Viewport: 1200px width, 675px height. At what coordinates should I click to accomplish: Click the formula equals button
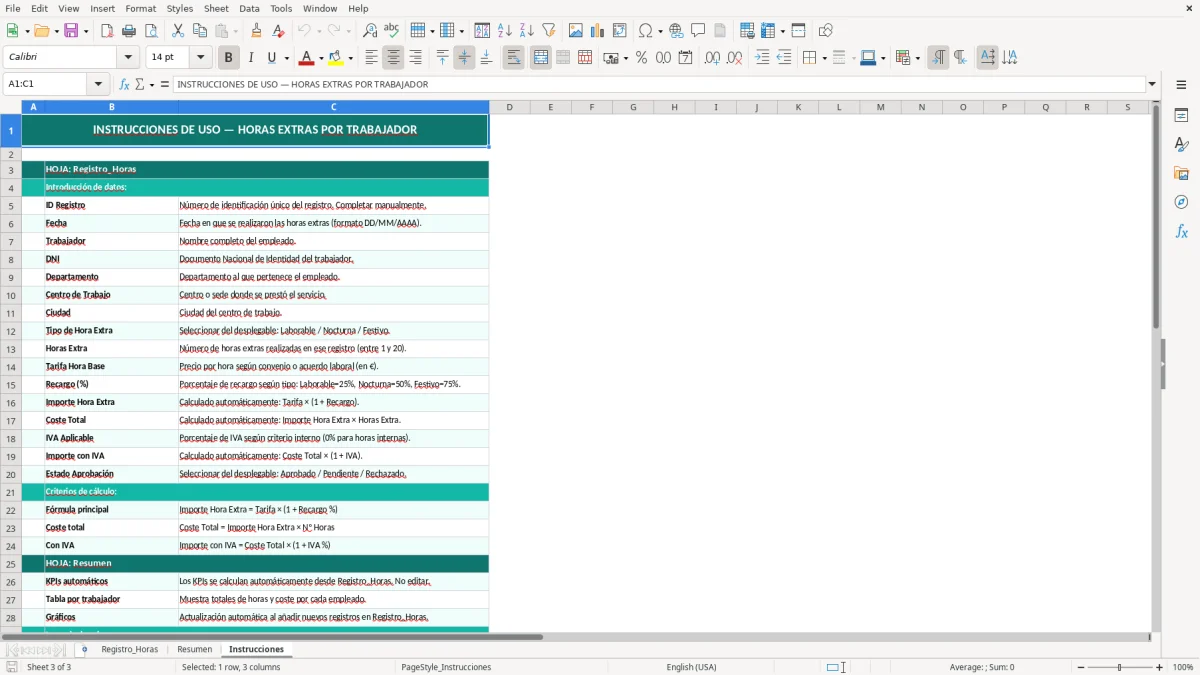(165, 84)
